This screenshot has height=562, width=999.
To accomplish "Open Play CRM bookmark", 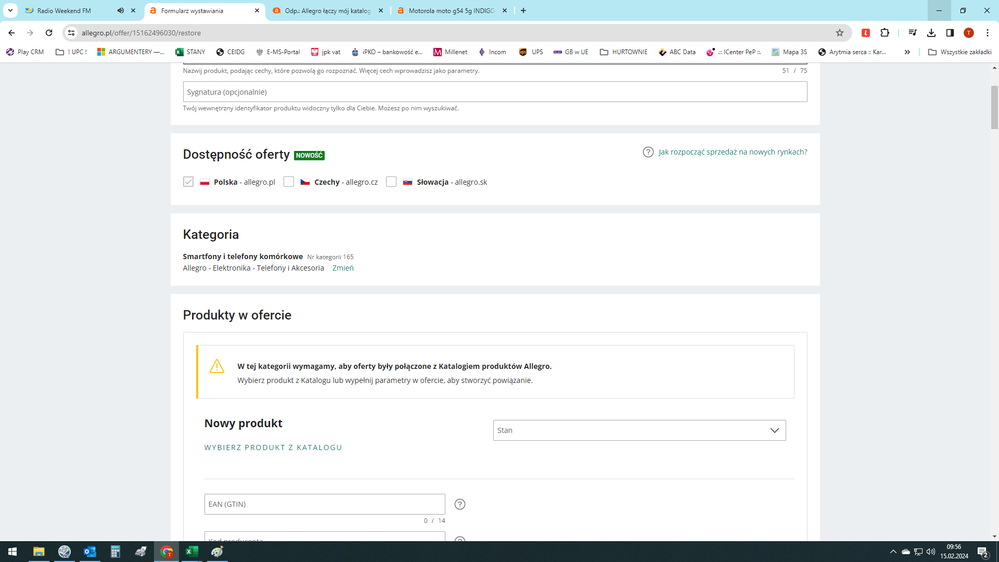I will (25, 52).
